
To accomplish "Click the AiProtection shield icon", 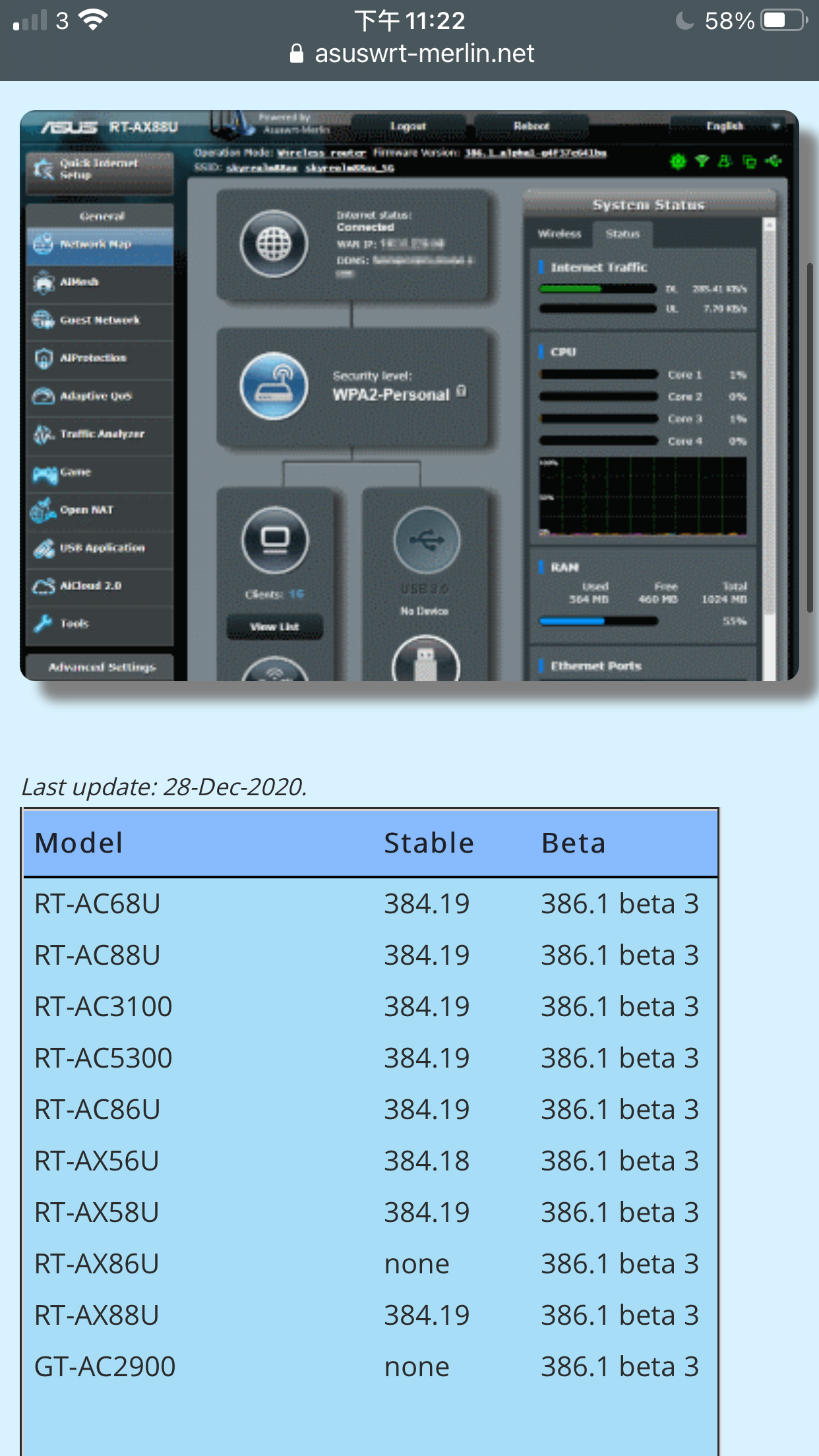I will (x=44, y=358).
